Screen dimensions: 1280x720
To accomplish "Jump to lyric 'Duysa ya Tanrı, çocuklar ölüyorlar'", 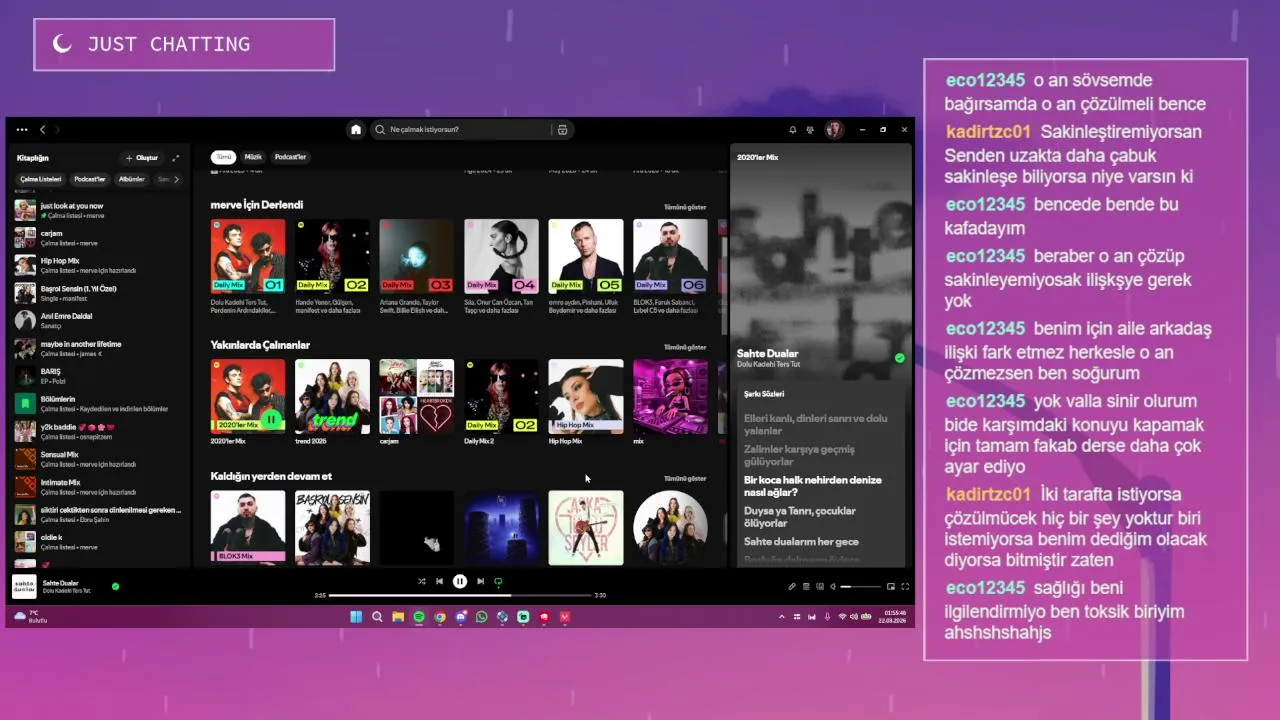I will click(800, 517).
